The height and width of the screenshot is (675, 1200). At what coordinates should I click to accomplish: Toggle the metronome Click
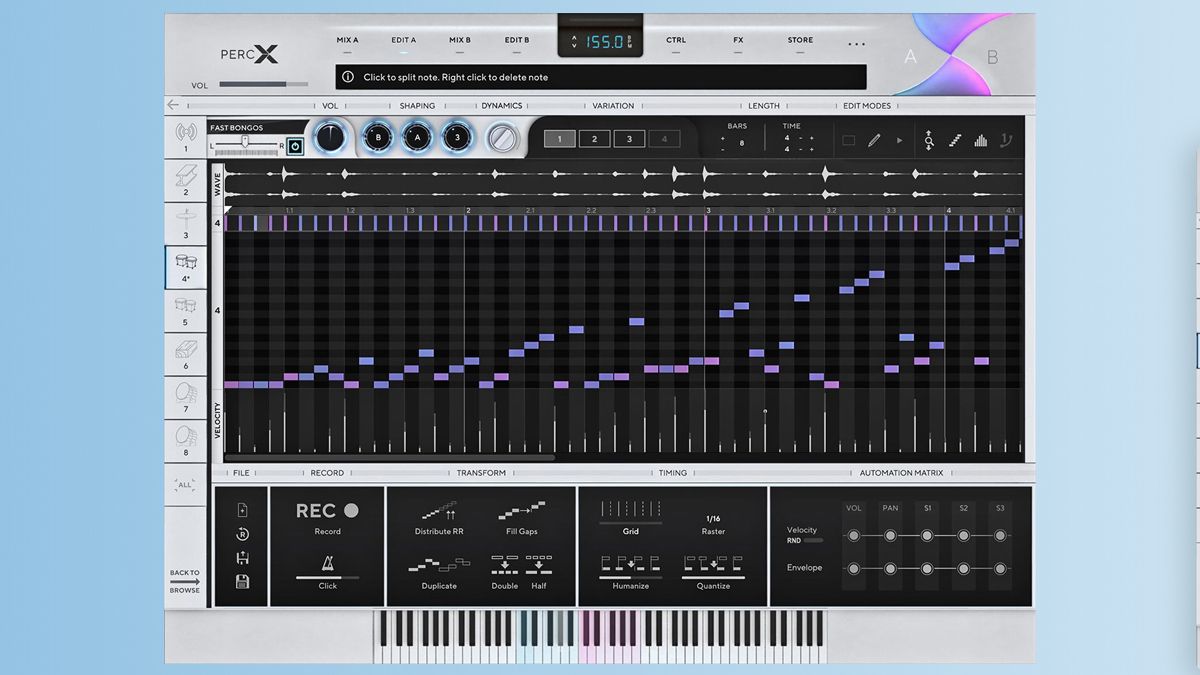click(x=327, y=564)
